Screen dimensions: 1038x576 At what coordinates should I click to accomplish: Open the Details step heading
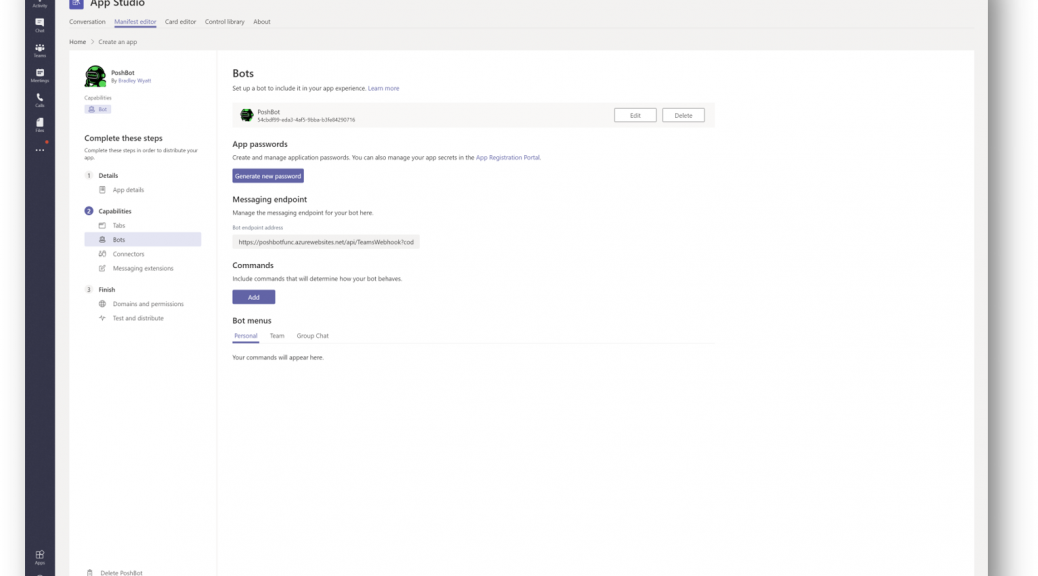[108, 175]
